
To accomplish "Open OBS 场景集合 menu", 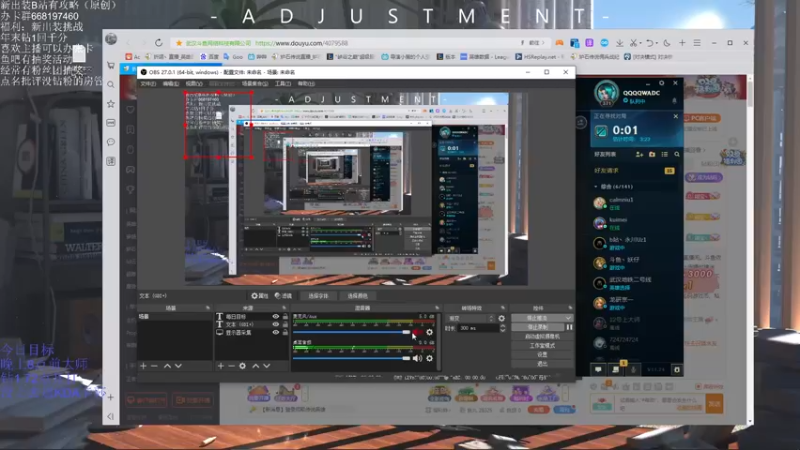I will click(x=255, y=84).
